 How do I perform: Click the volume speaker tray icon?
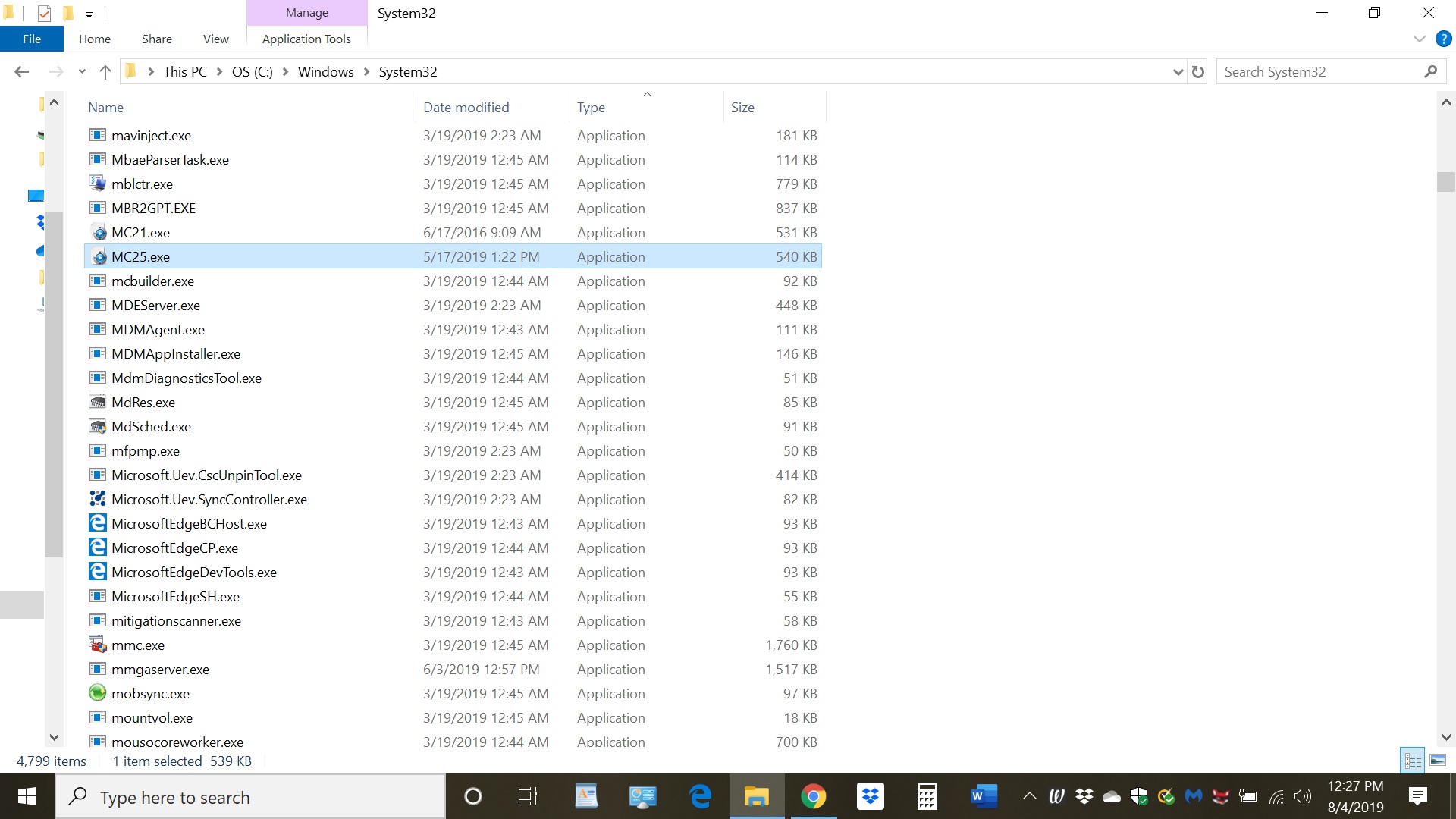coord(1303,796)
